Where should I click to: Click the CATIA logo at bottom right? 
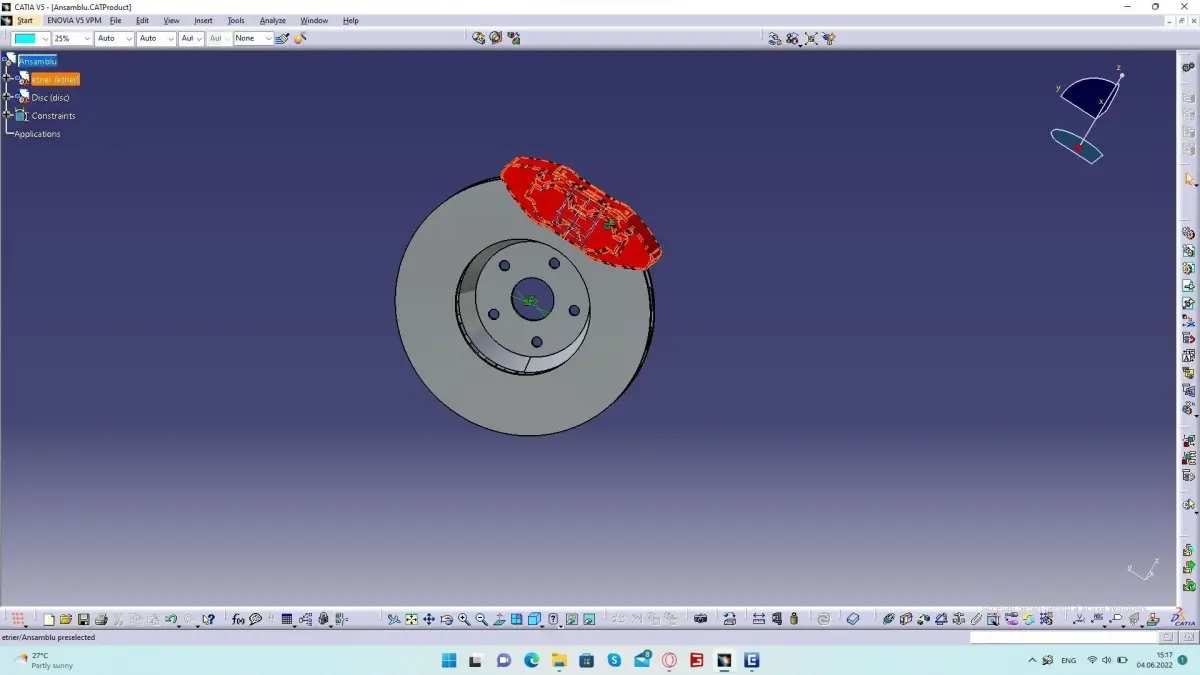pyautogui.click(x=1183, y=619)
